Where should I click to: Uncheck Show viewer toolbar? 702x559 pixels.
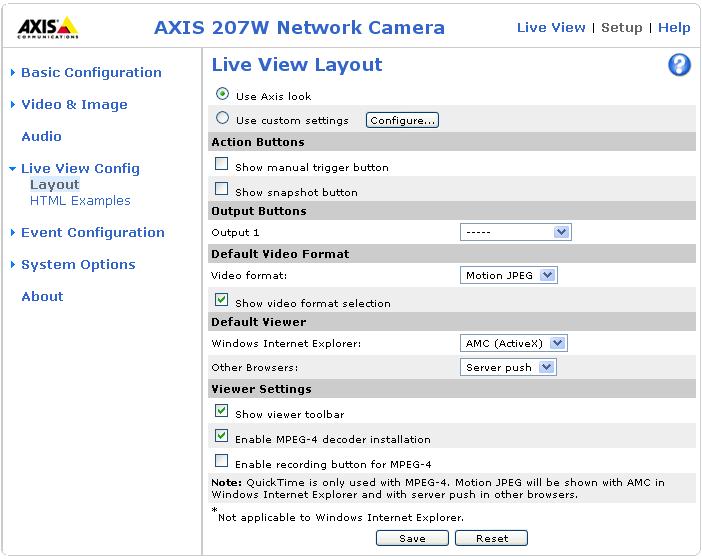[x=222, y=411]
